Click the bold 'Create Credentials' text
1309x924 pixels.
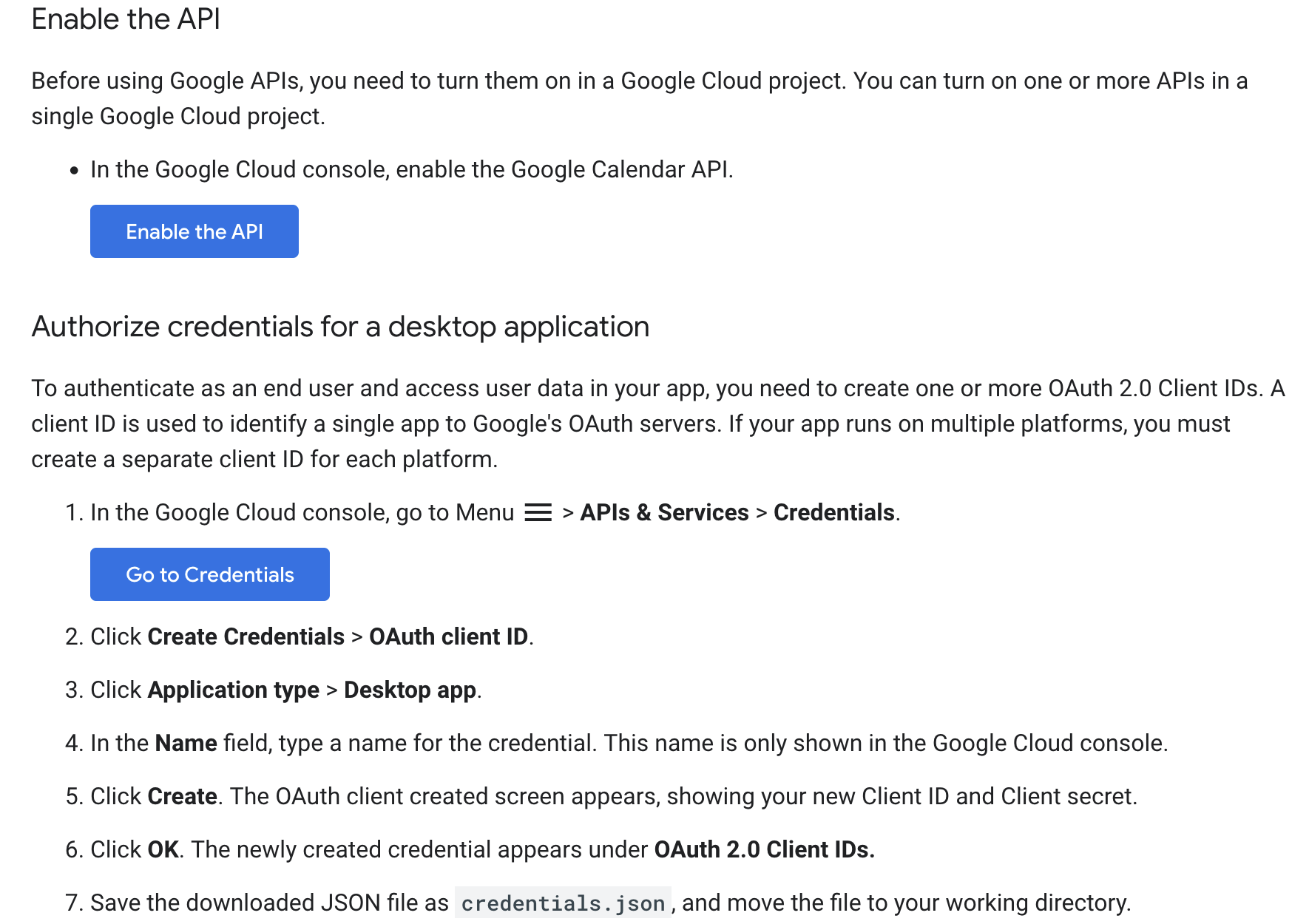tap(246, 636)
